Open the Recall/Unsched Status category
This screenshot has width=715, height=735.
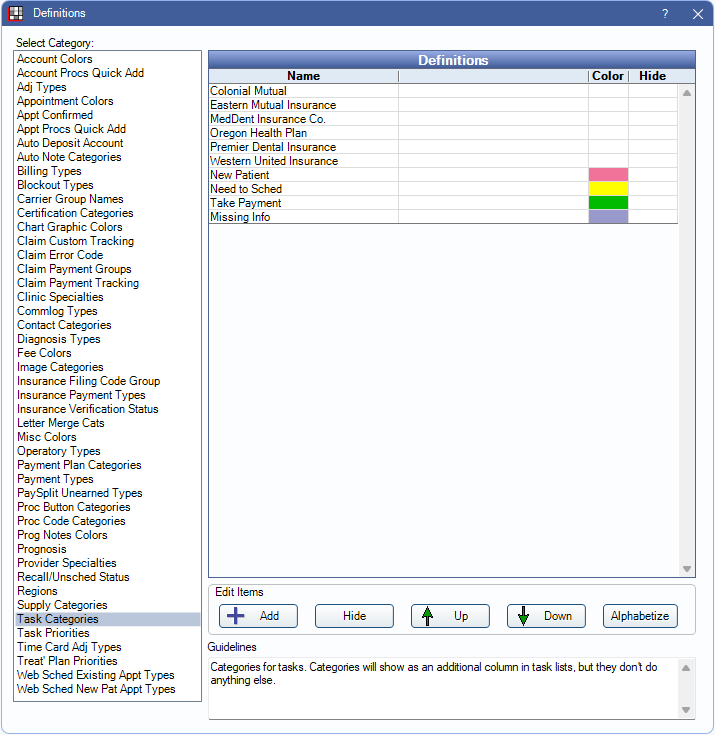tap(73, 577)
